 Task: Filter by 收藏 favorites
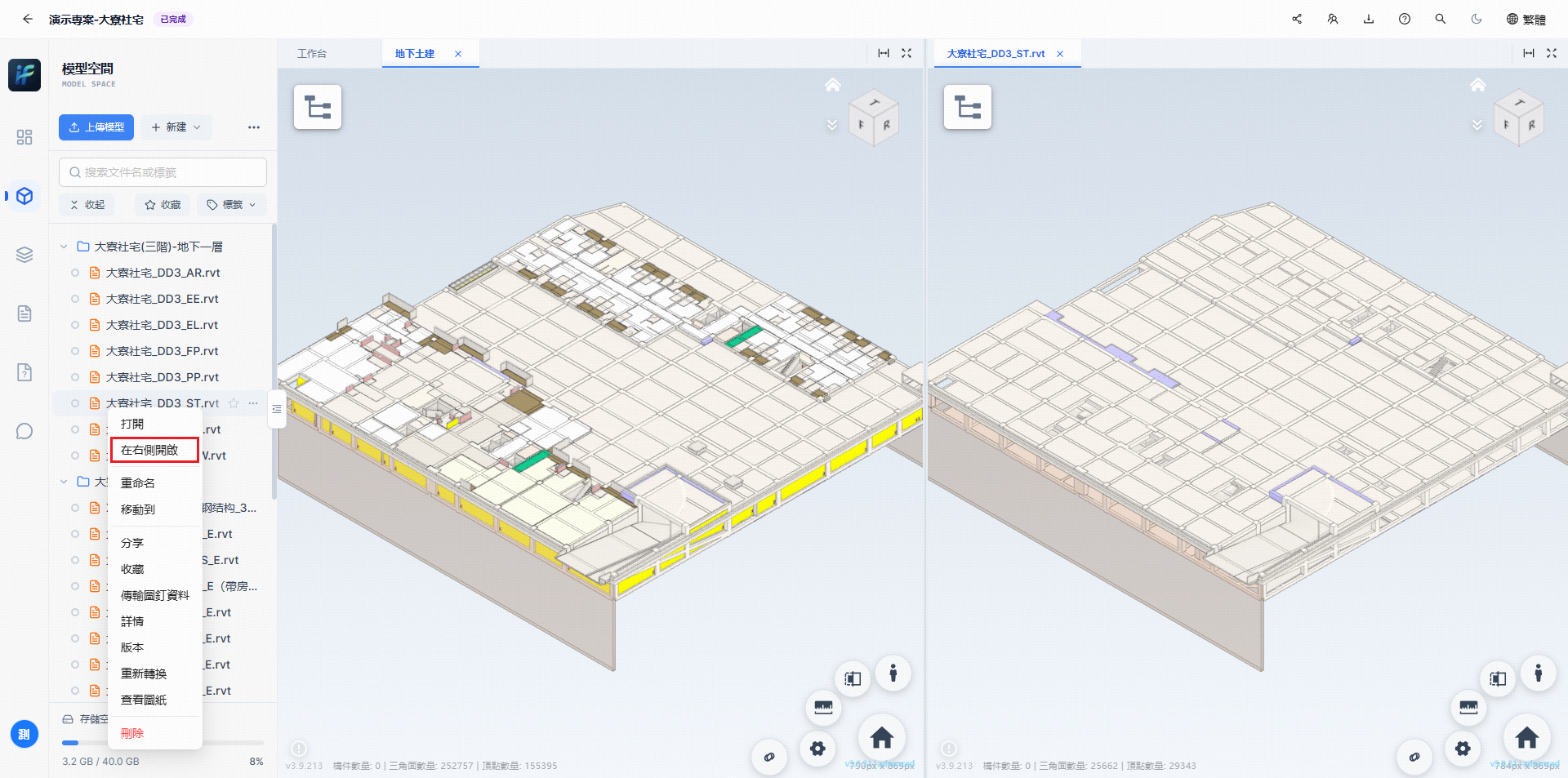pos(163,205)
